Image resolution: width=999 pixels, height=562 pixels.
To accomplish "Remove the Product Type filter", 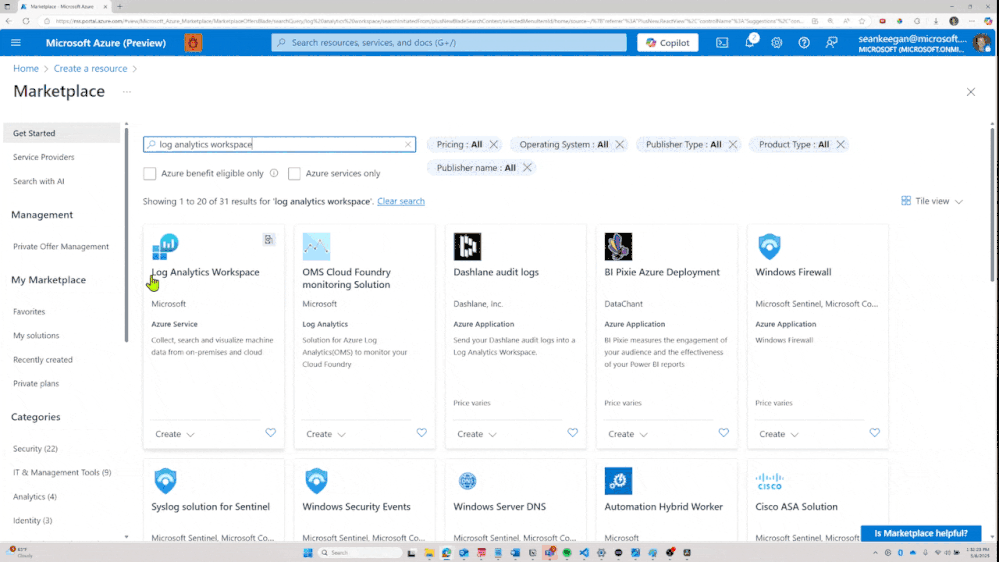I will (840, 145).
